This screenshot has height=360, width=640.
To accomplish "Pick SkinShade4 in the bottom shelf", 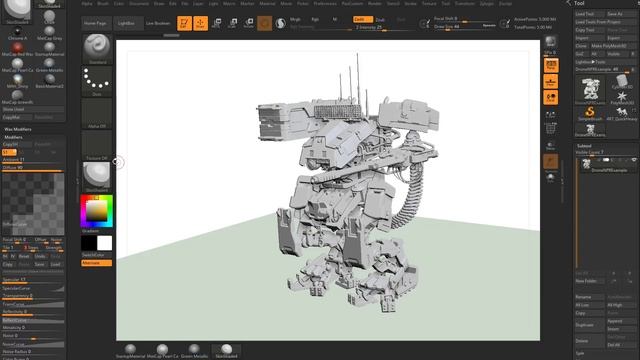I will (x=227, y=351).
